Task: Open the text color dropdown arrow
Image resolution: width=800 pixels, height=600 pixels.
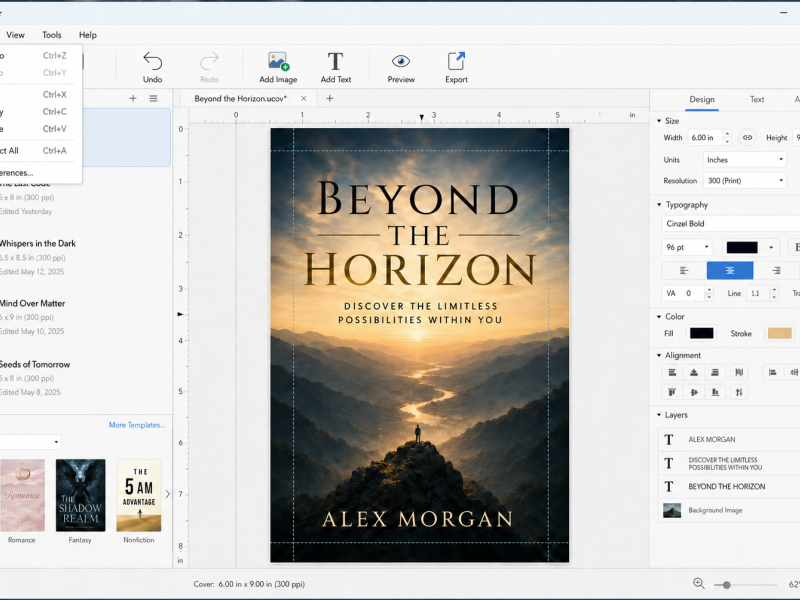Action: tap(771, 247)
